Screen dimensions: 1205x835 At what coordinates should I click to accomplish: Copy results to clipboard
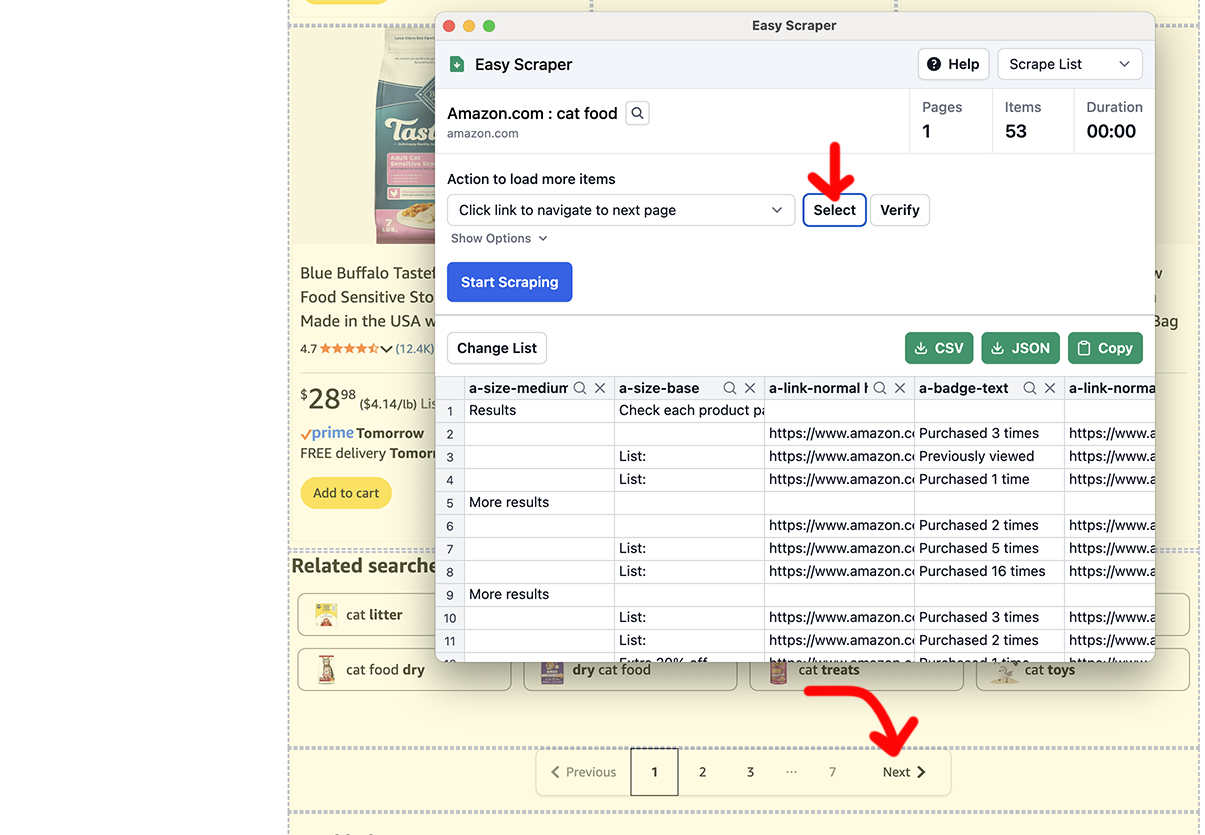point(1105,348)
